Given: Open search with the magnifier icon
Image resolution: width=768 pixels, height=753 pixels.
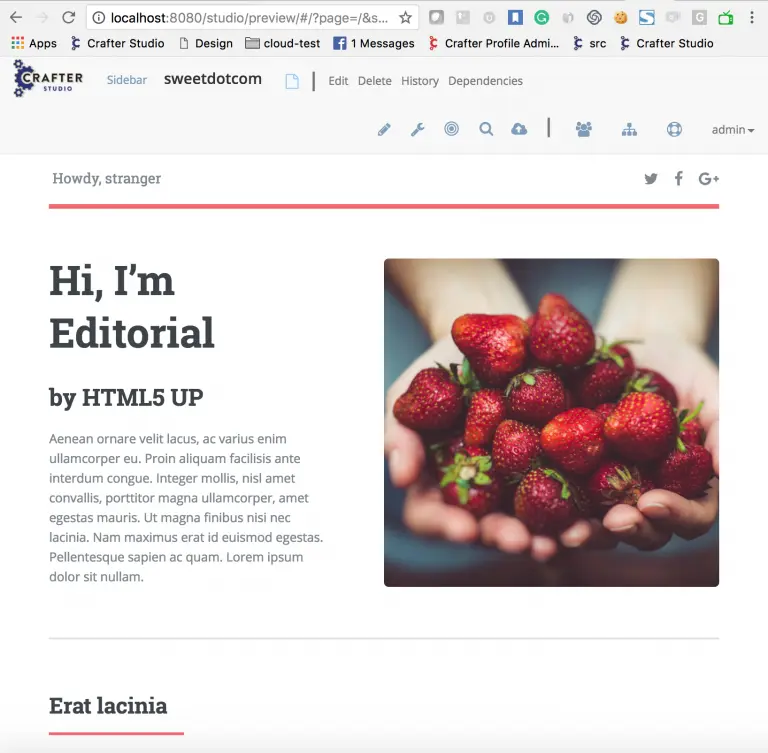Looking at the screenshot, I should [486, 129].
